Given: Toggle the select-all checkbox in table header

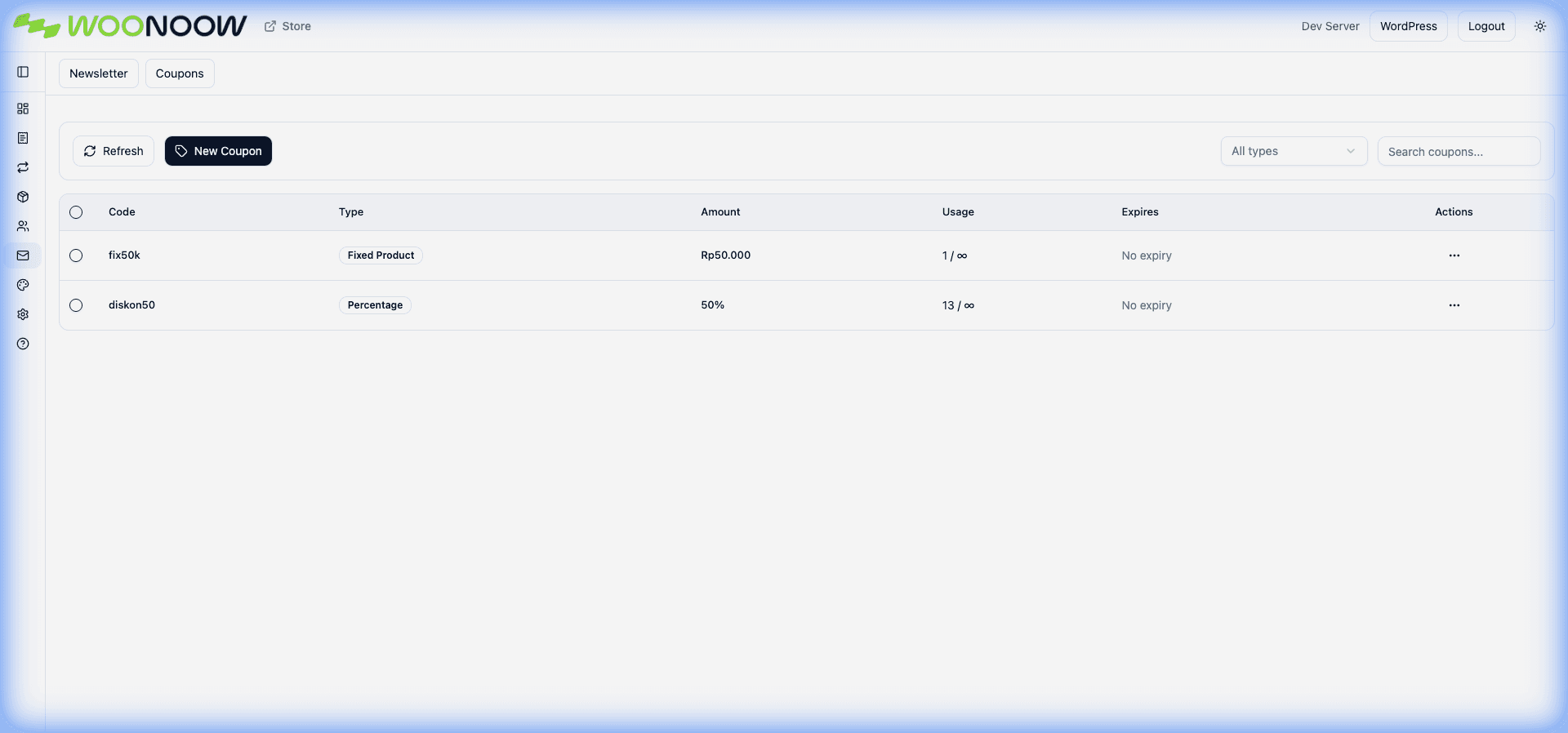Looking at the screenshot, I should (76, 212).
